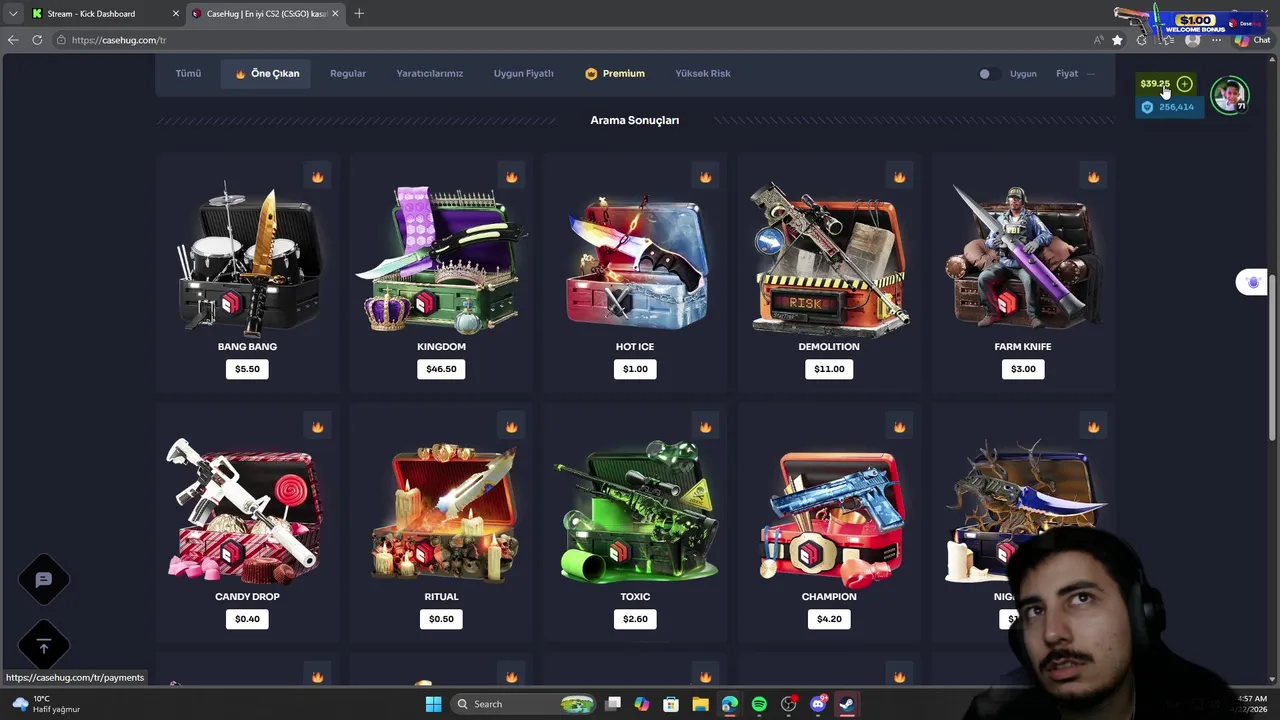Click the $39.25 wallet balance
1280x720 pixels.
coord(1155,84)
